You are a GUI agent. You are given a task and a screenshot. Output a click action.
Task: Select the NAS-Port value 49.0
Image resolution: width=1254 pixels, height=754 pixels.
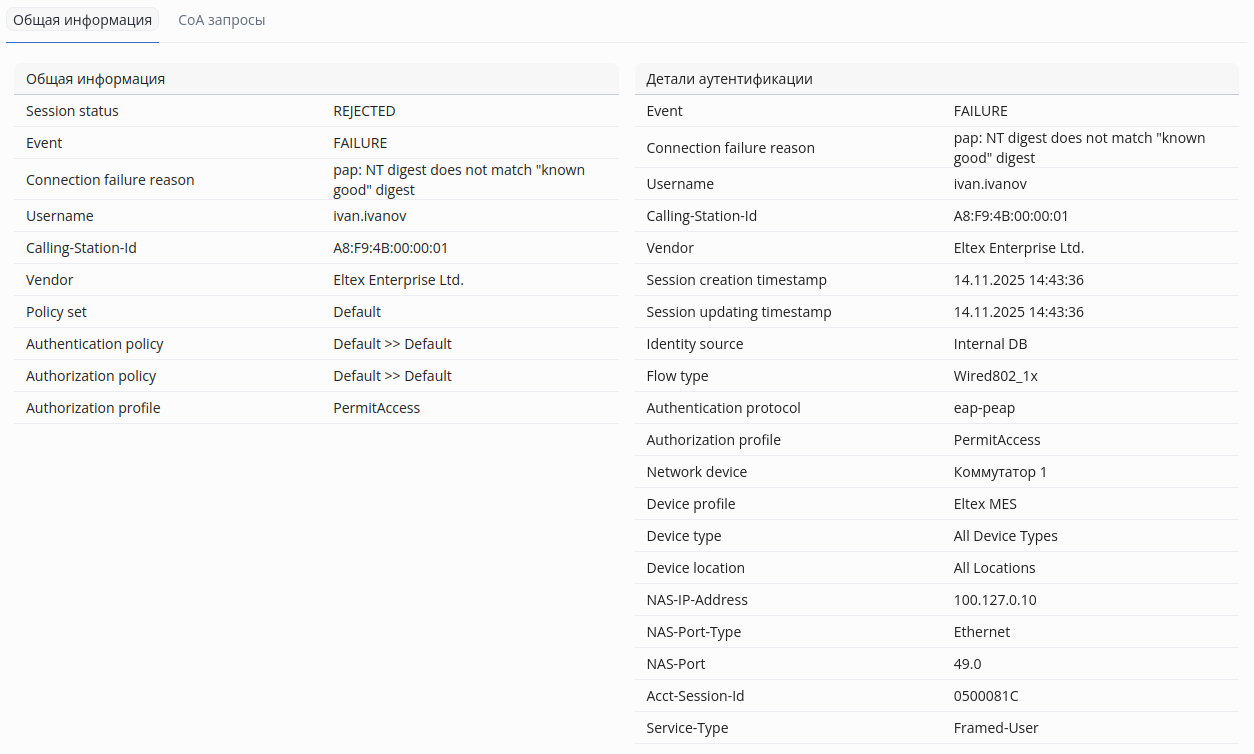[968, 664]
